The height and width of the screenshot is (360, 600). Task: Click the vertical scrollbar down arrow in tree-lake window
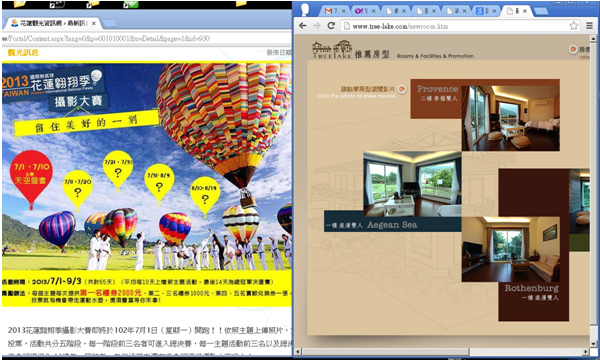[x=593, y=344]
